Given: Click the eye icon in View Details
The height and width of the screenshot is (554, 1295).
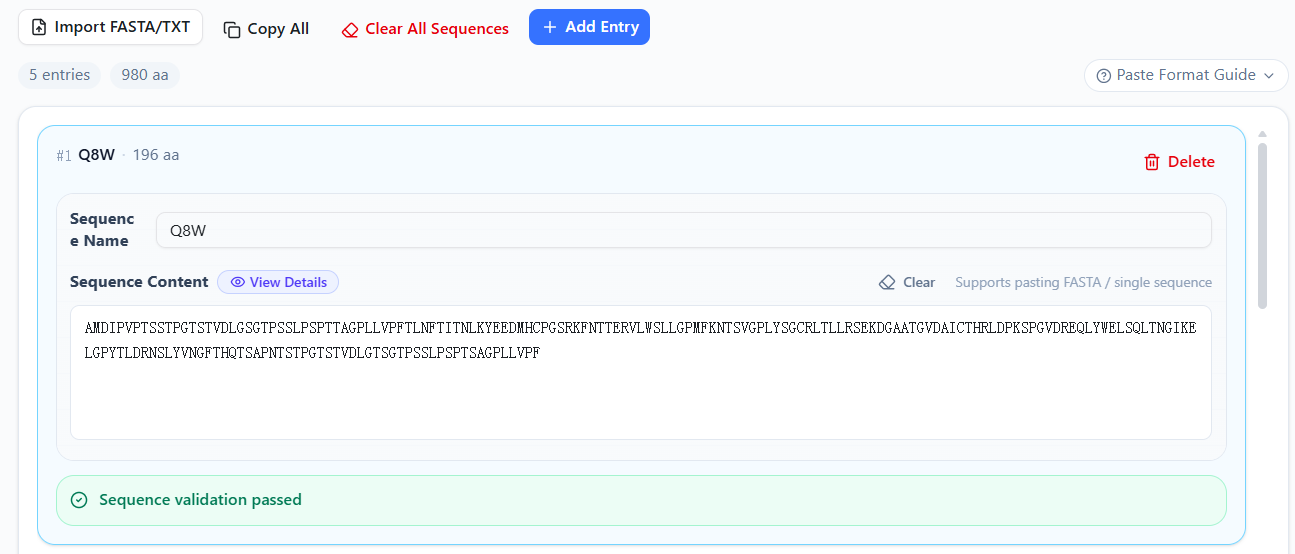Looking at the screenshot, I should coord(238,282).
